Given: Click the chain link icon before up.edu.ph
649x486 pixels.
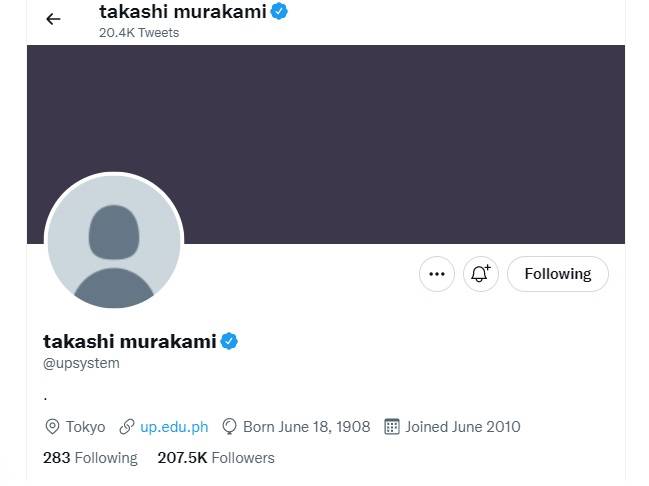Looking at the screenshot, I should point(127,427).
